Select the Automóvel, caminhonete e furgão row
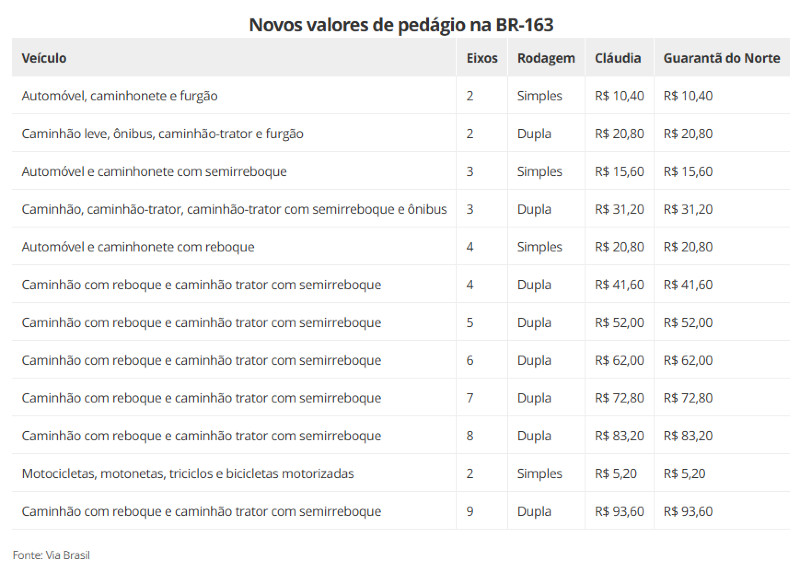Viewport: 800px width, 572px height. pyautogui.click(x=401, y=95)
